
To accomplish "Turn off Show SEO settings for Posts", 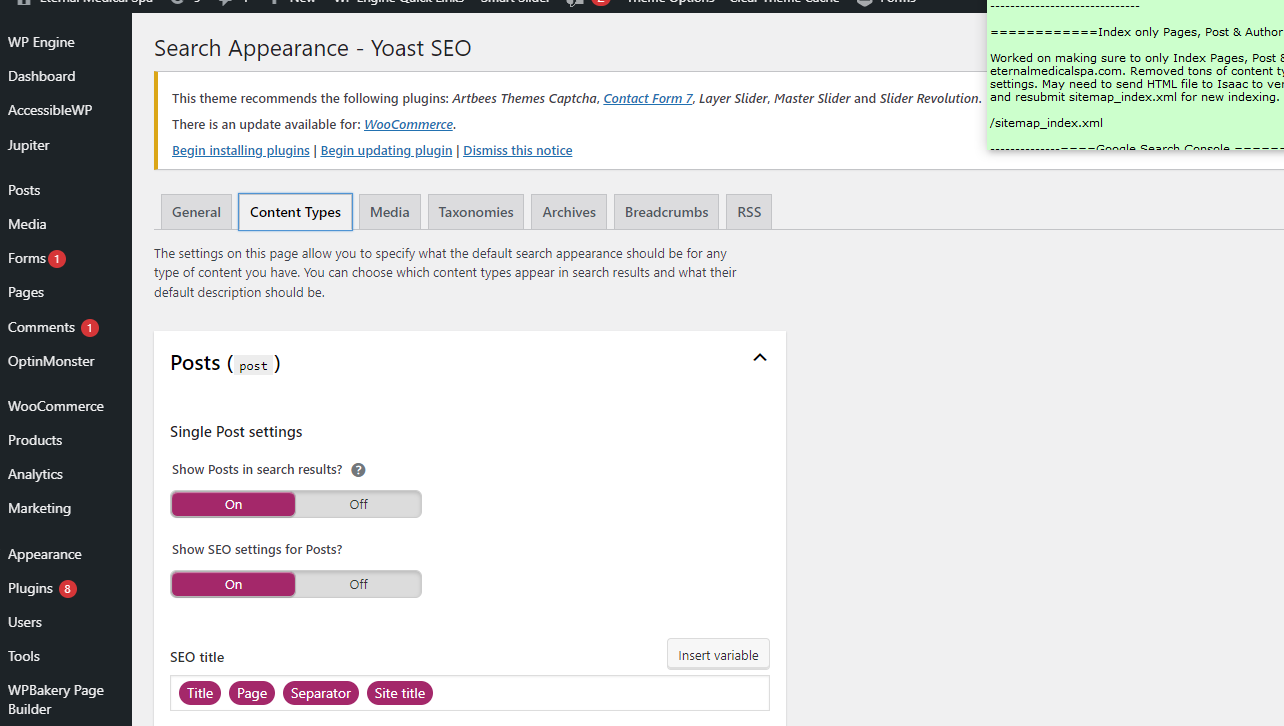I will [358, 584].
